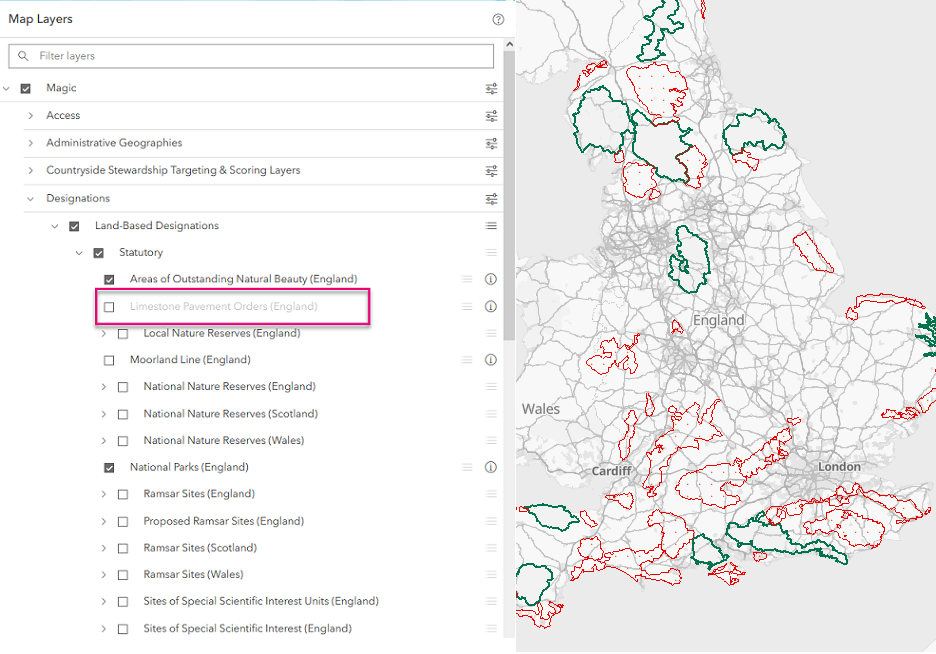Enable National Nature Reserves (England) checkbox
Screen dimensions: 936x654
123,387
